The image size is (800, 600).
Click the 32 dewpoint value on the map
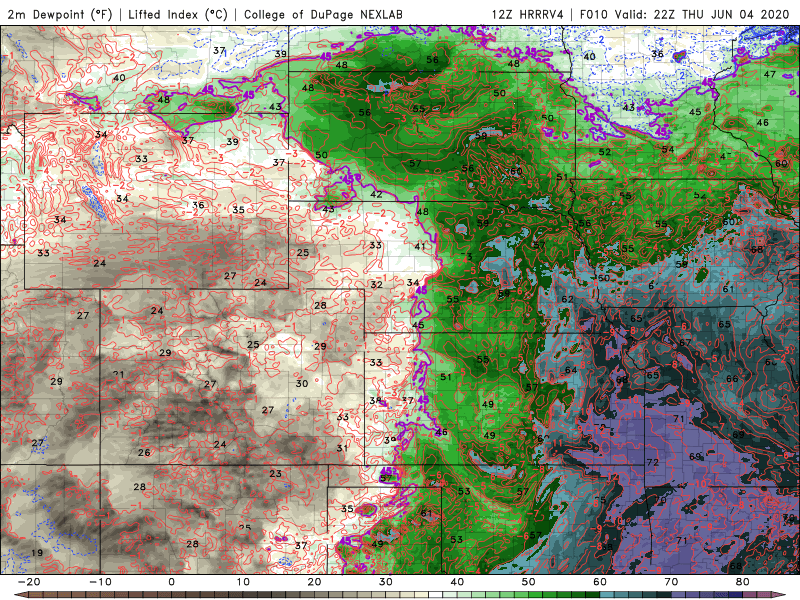coord(377,285)
